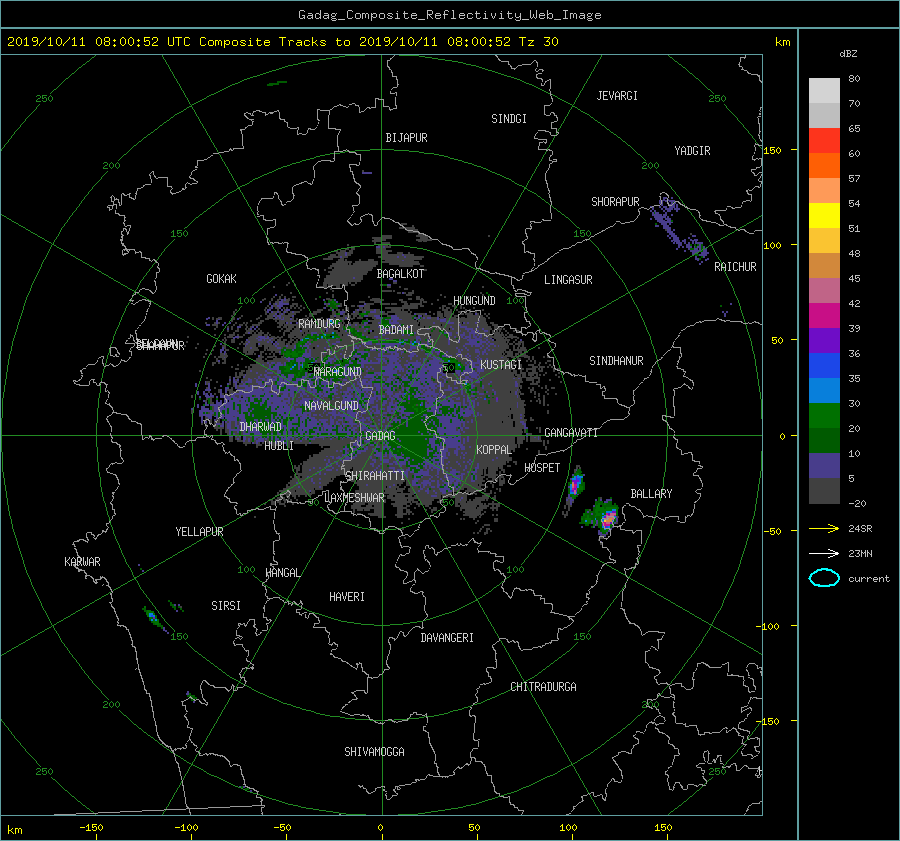Click the SHORAPUR label
The height and width of the screenshot is (841, 900).
615,202
